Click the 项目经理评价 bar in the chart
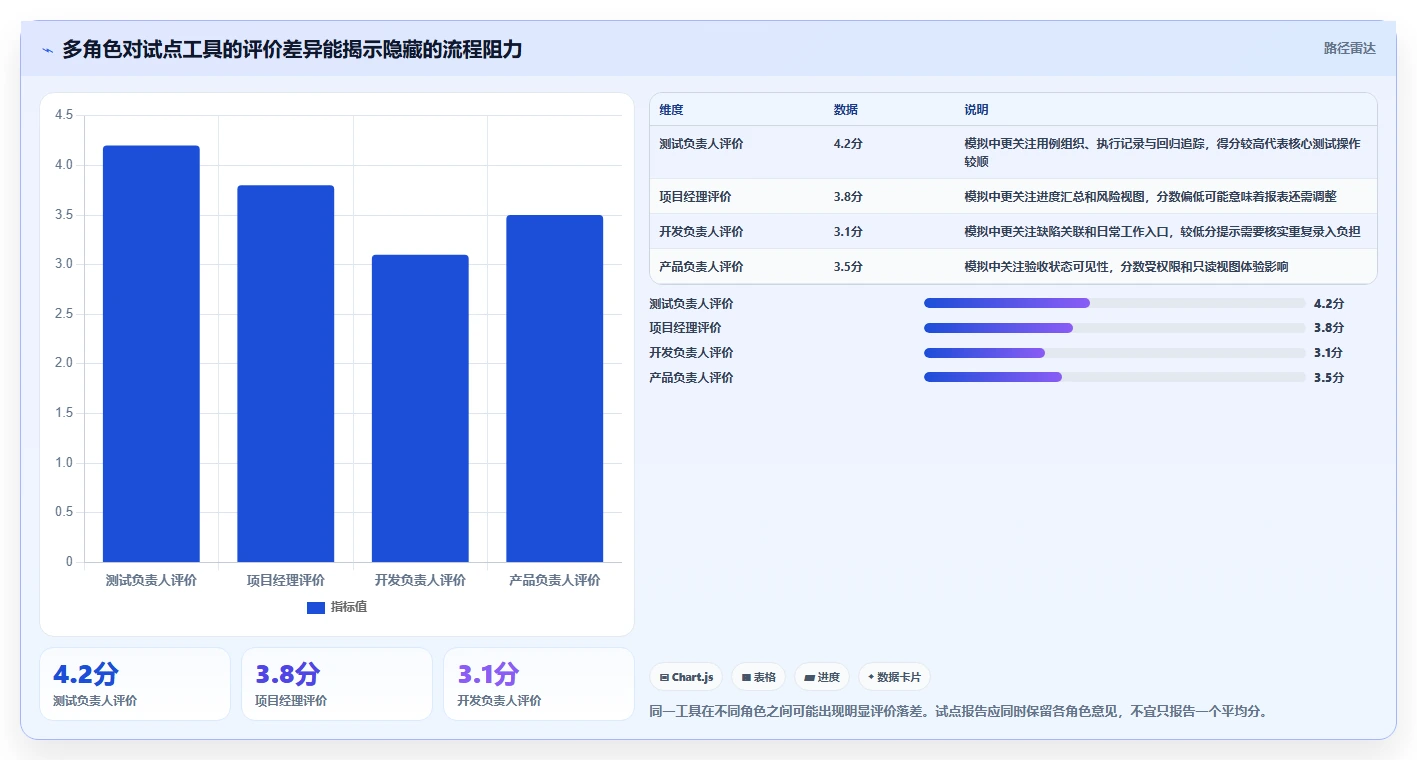This screenshot has width=1417, height=760. click(x=286, y=374)
